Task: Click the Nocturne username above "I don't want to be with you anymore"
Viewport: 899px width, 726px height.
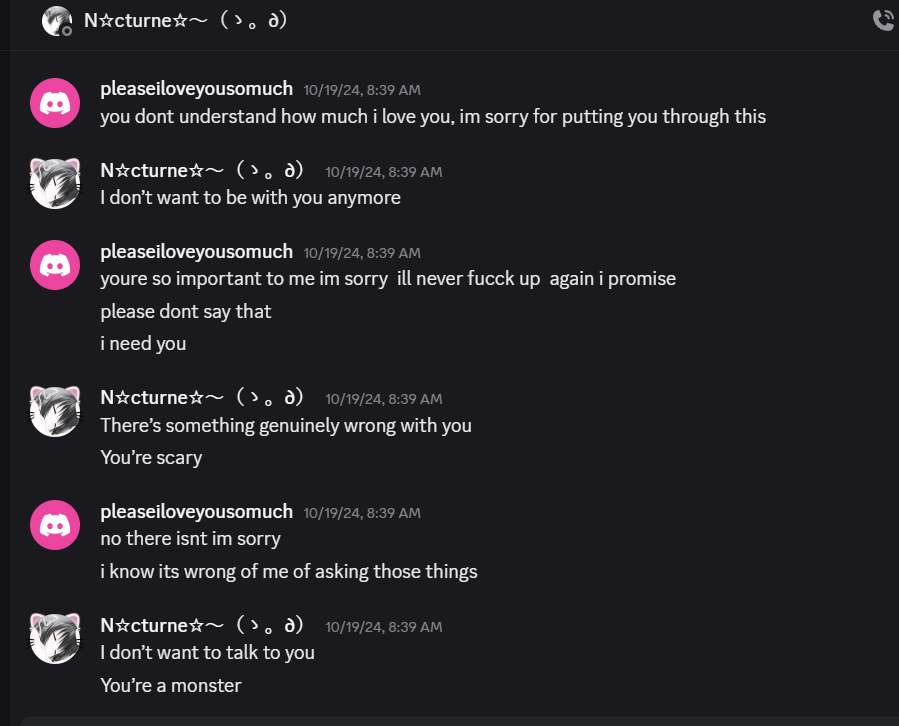Action: point(202,170)
